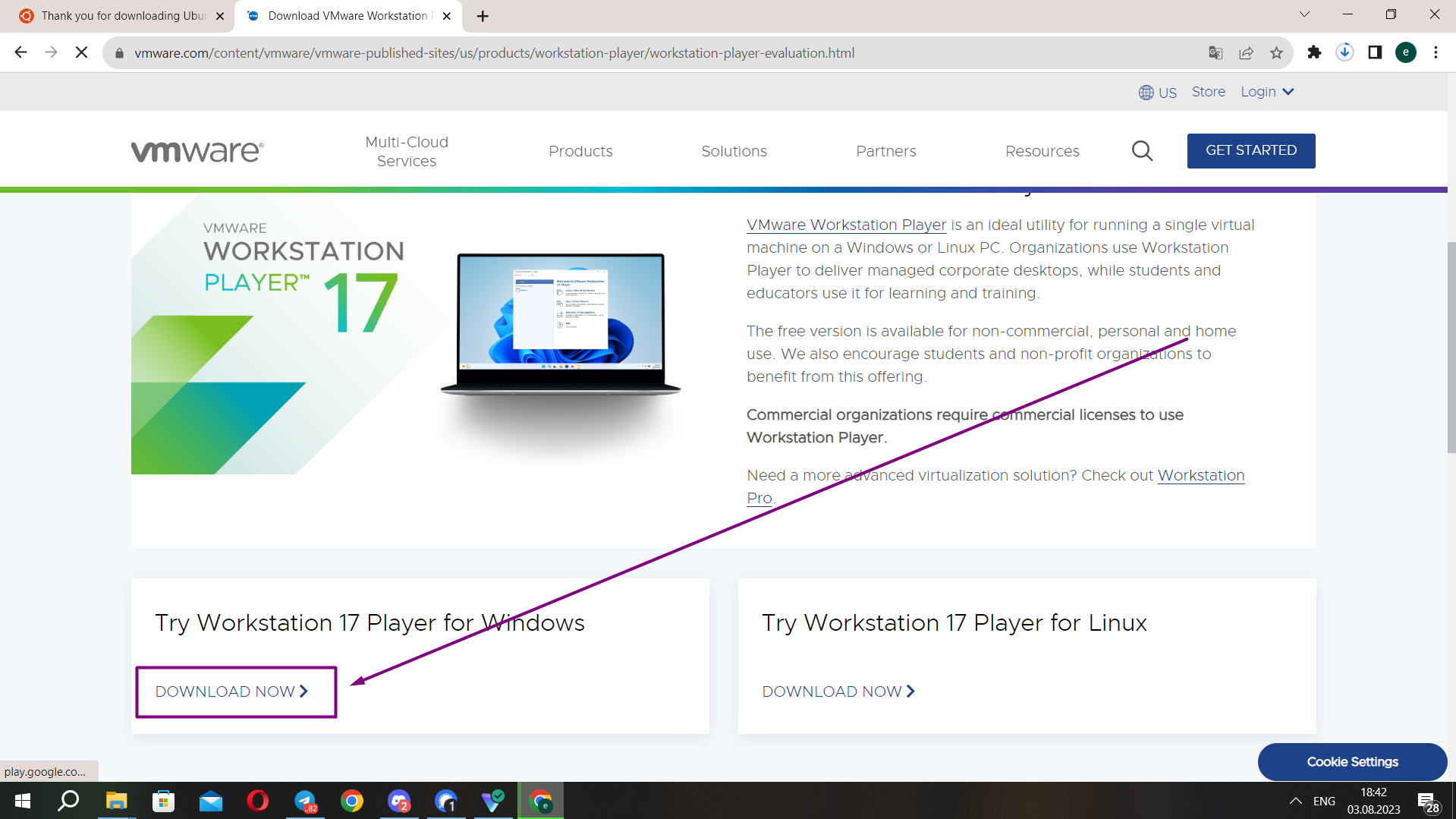The height and width of the screenshot is (819, 1456).
Task: Open Discord from the taskbar
Action: point(399,801)
